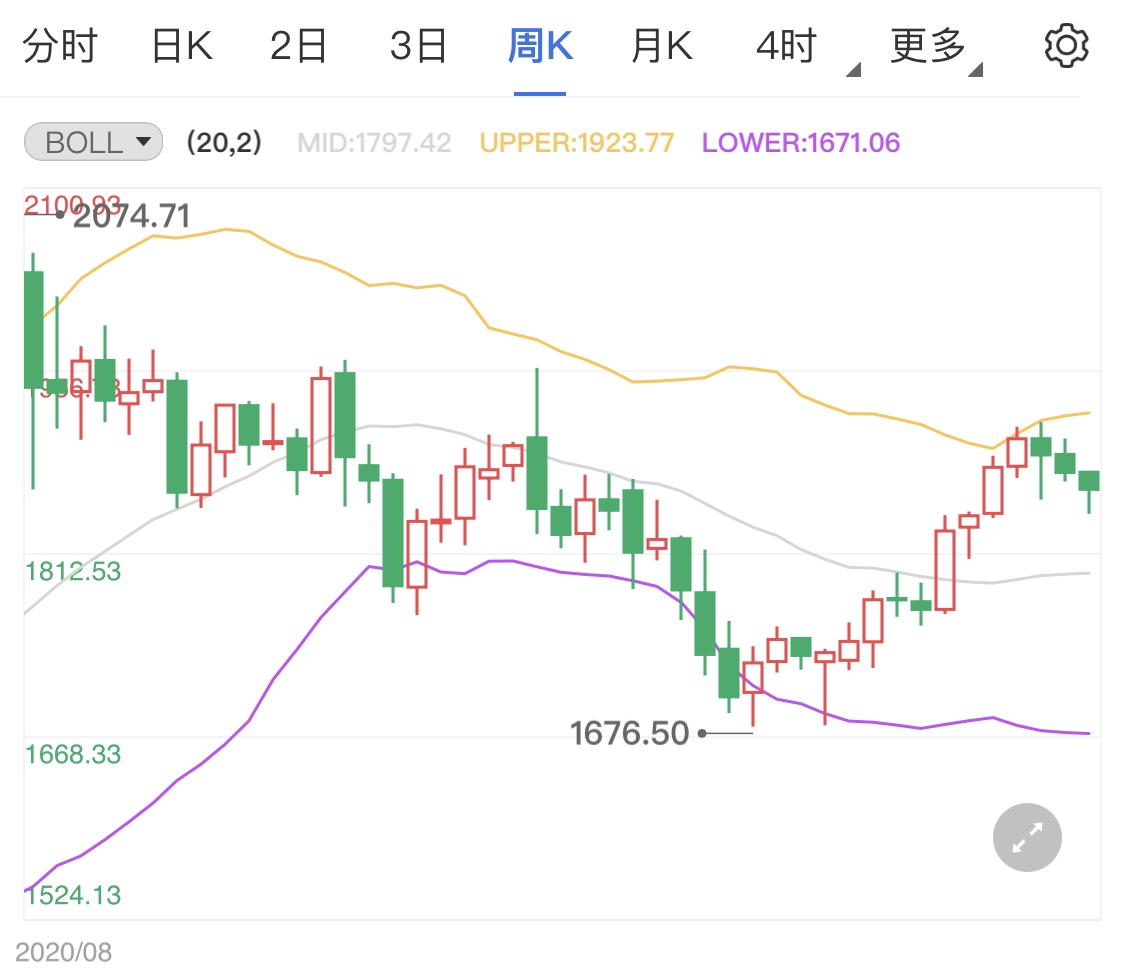Image resolution: width=1125 pixels, height=972 pixels.
Task: Click the 1812.53 axis label
Action: [72, 572]
